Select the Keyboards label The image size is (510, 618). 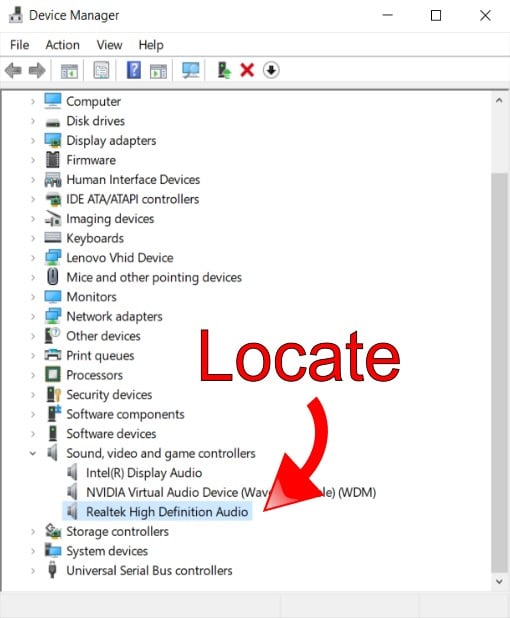pyautogui.click(x=95, y=238)
